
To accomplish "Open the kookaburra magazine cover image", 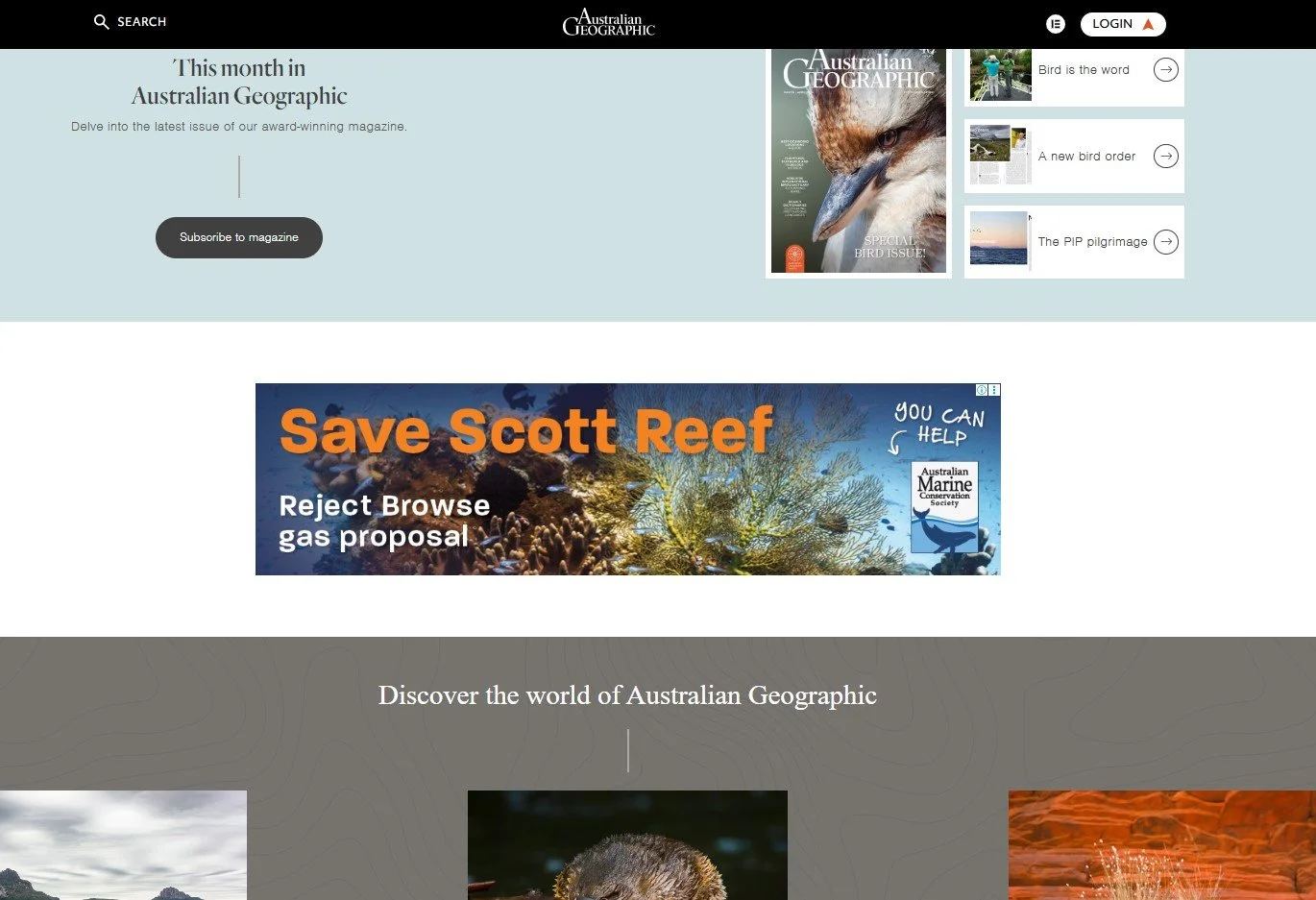I will (859, 161).
